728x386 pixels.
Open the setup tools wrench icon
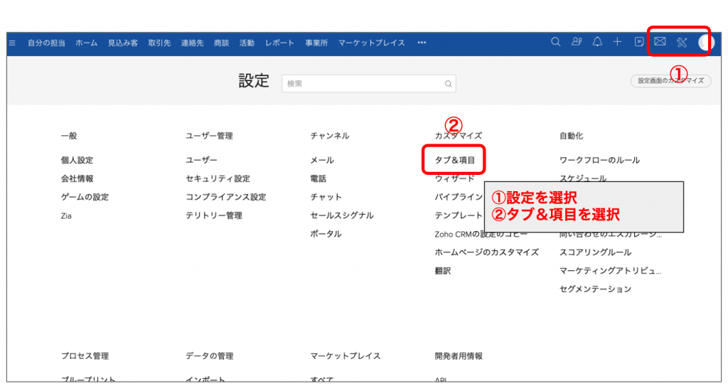tap(681, 43)
